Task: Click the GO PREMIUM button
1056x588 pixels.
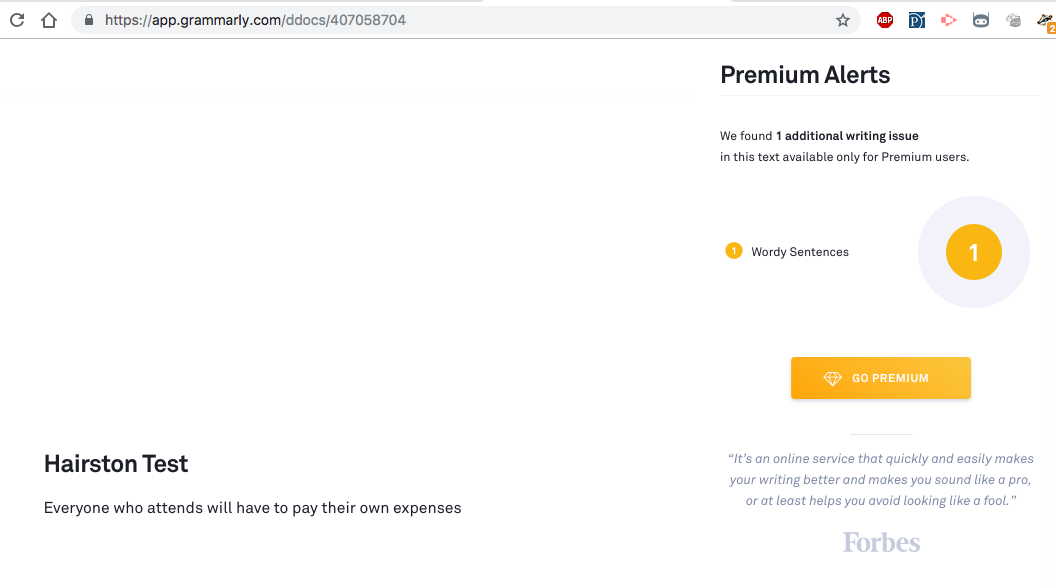Action: [880, 378]
